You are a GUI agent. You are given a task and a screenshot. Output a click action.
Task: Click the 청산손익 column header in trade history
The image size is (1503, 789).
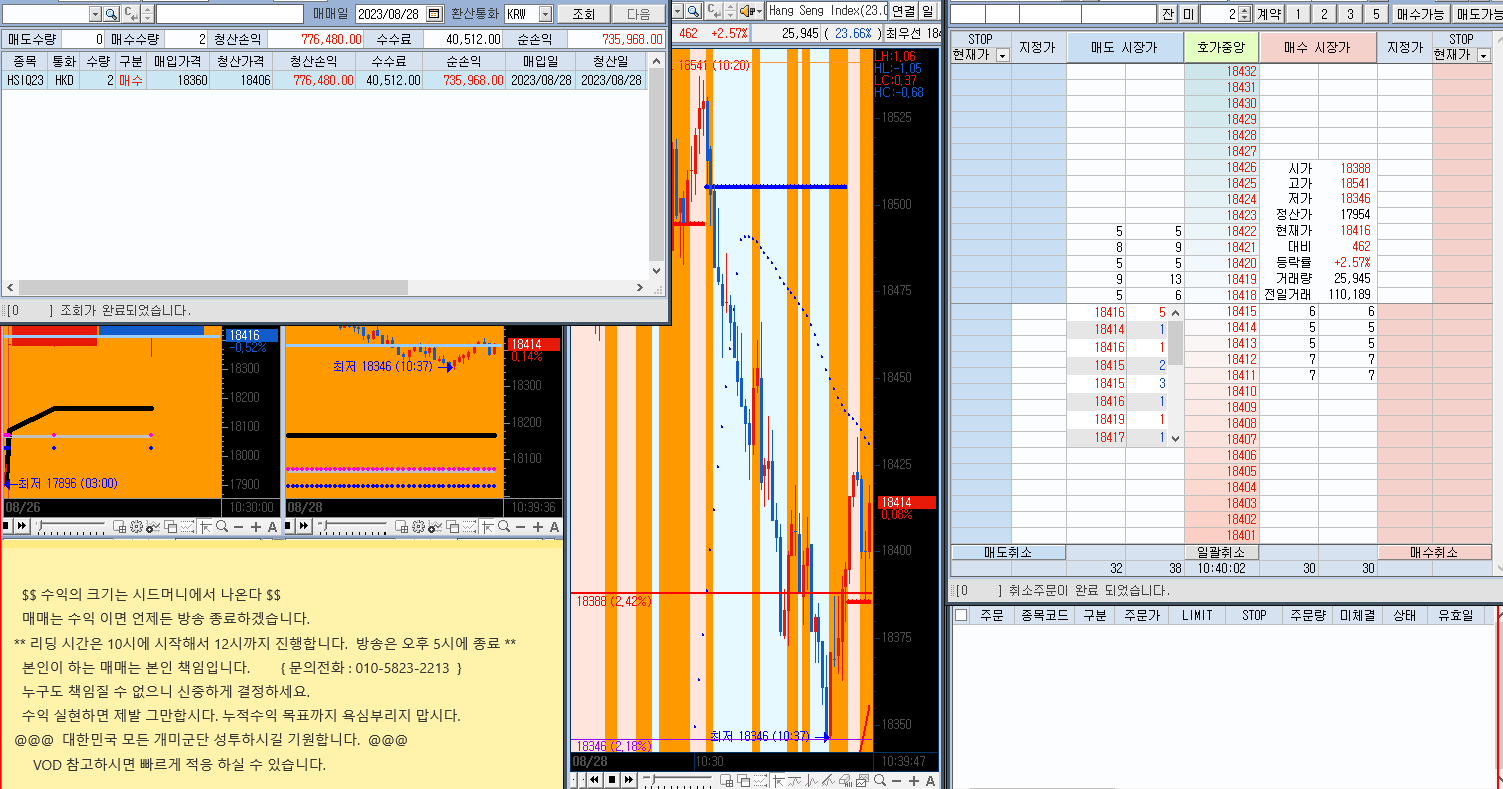pyautogui.click(x=312, y=61)
